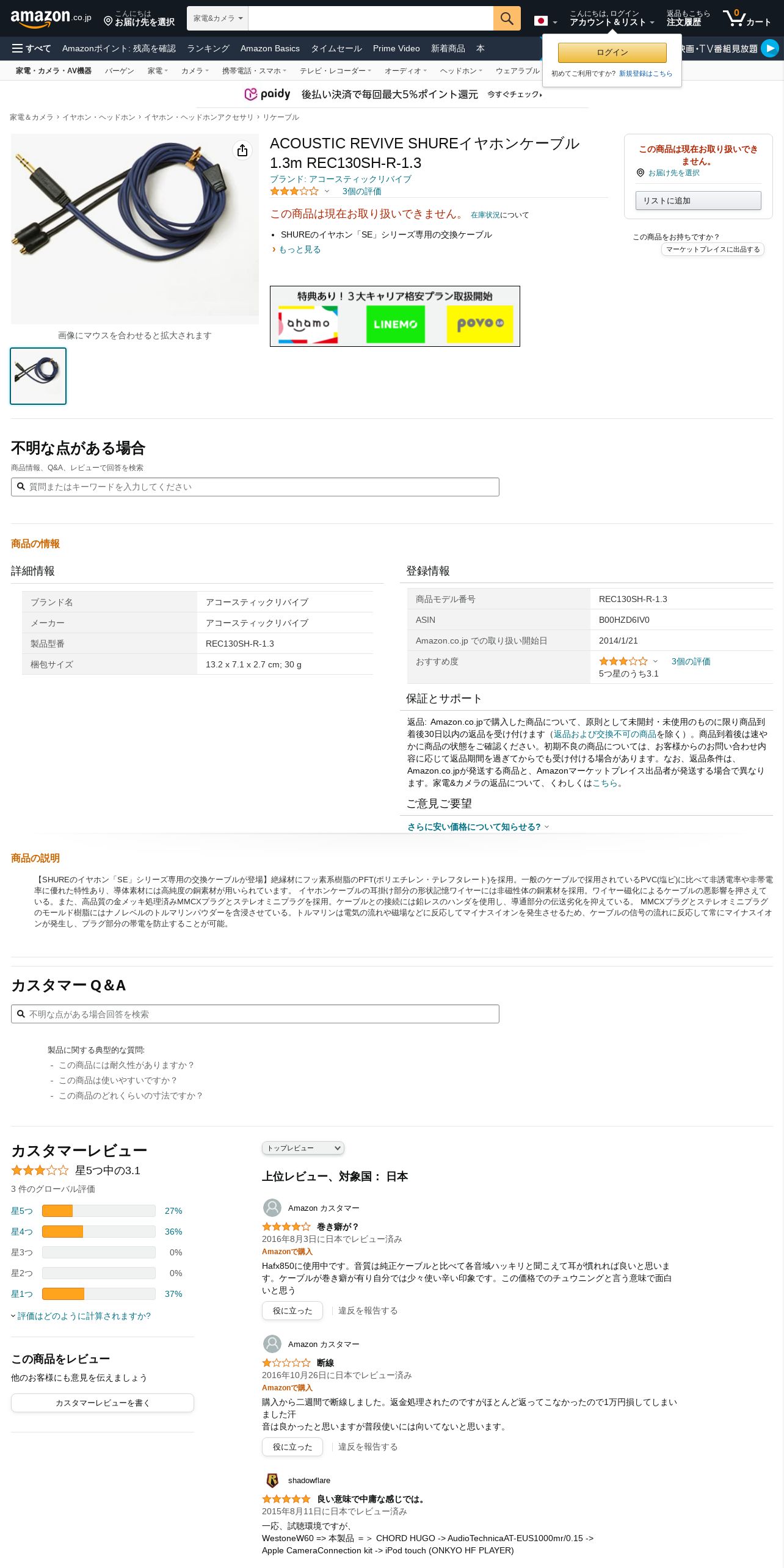Click 今すぐチェック link
Viewport: 784px width, 1568px height.
pos(515,95)
